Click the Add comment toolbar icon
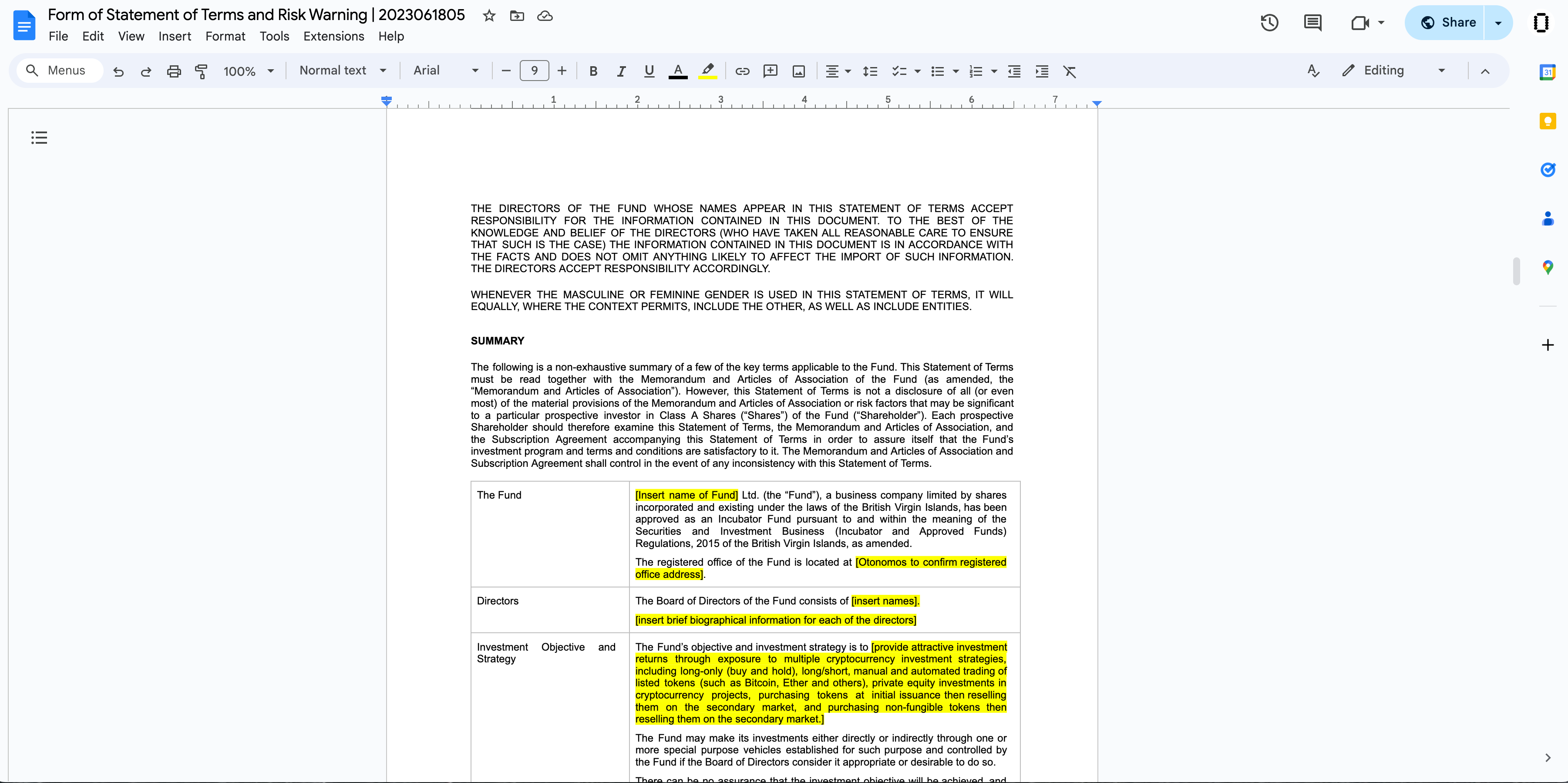 point(770,71)
